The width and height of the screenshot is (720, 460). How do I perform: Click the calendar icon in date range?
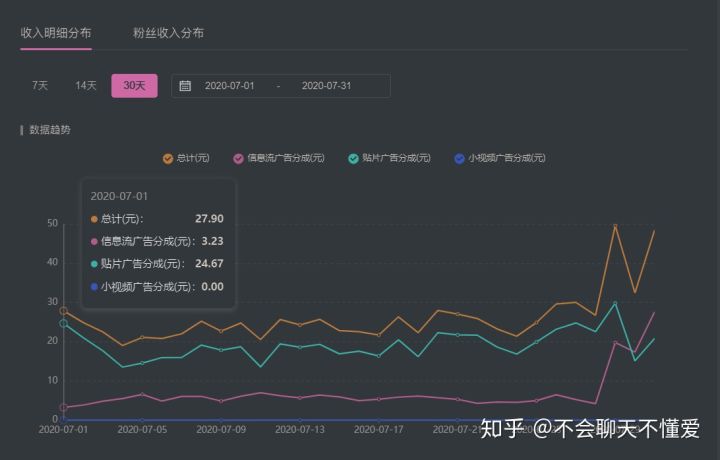[185, 85]
